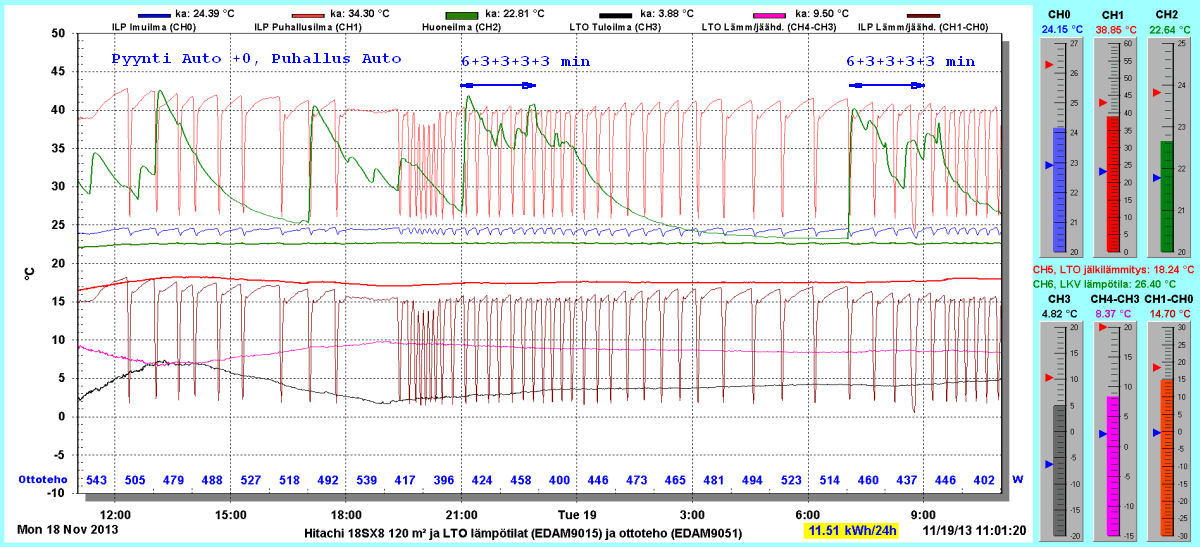The width and height of the screenshot is (1200, 547).
Task: Click the Ottoteho value 543
Action: click(97, 480)
